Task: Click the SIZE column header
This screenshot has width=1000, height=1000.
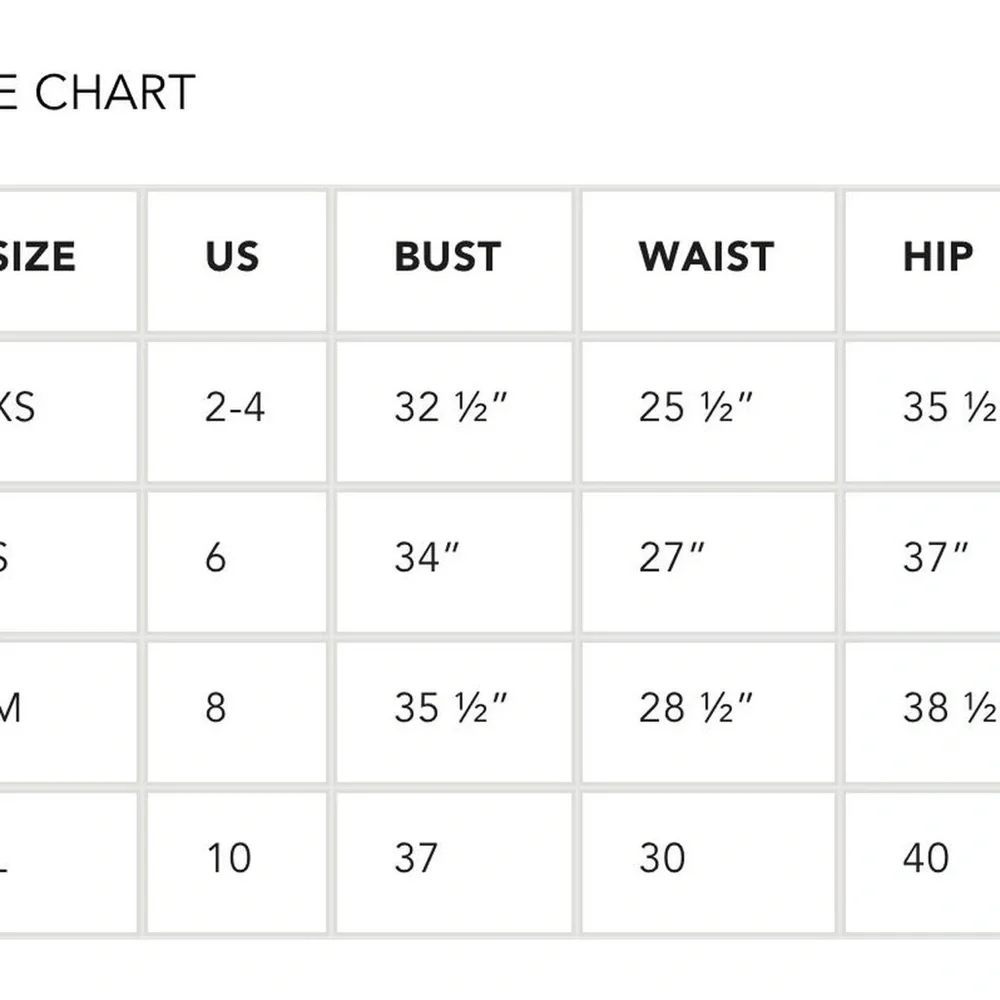Action: click(x=37, y=256)
